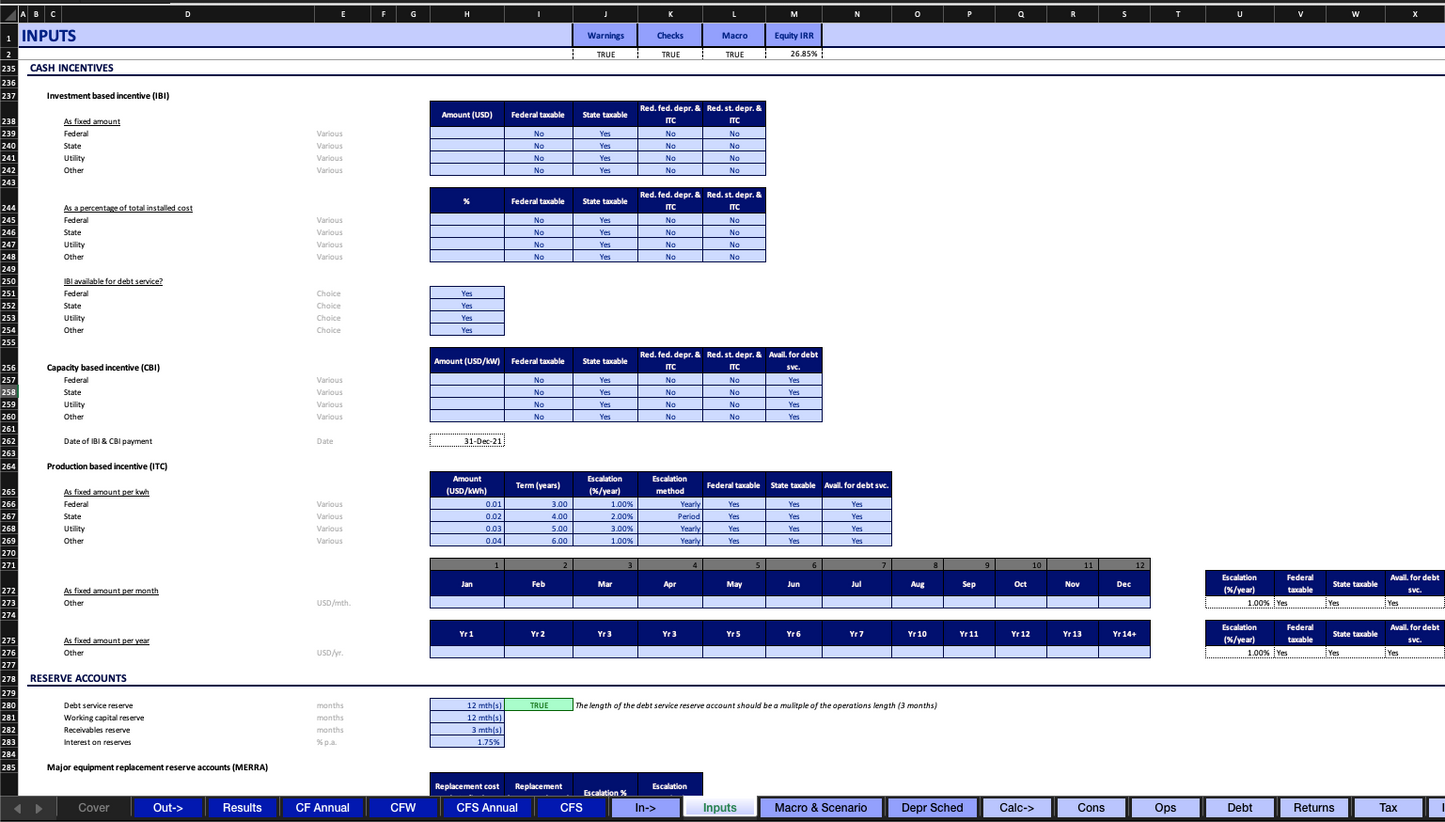Open the Cover sheet tab
Screen dimensions: 1445x822
coord(94,807)
